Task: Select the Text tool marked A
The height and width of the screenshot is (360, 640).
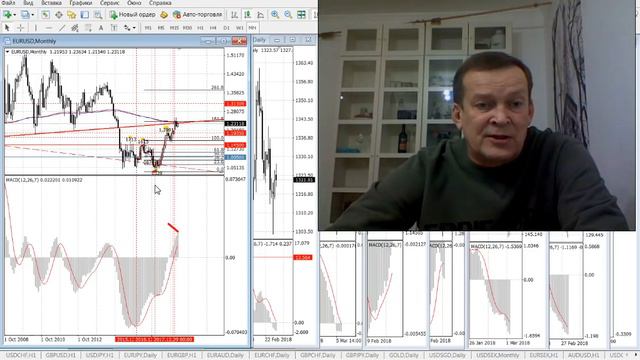Action: [x=101, y=28]
